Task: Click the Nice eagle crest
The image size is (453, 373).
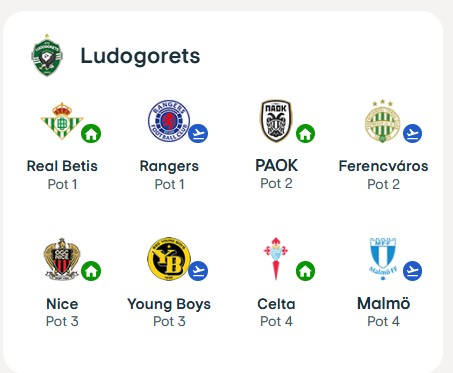Action: [x=62, y=259]
